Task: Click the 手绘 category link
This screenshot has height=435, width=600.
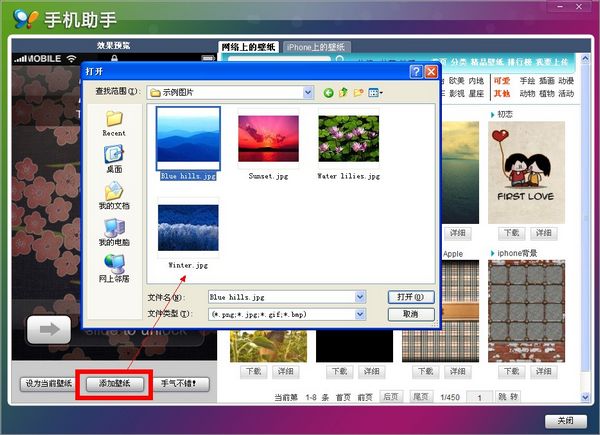Action: (527, 81)
